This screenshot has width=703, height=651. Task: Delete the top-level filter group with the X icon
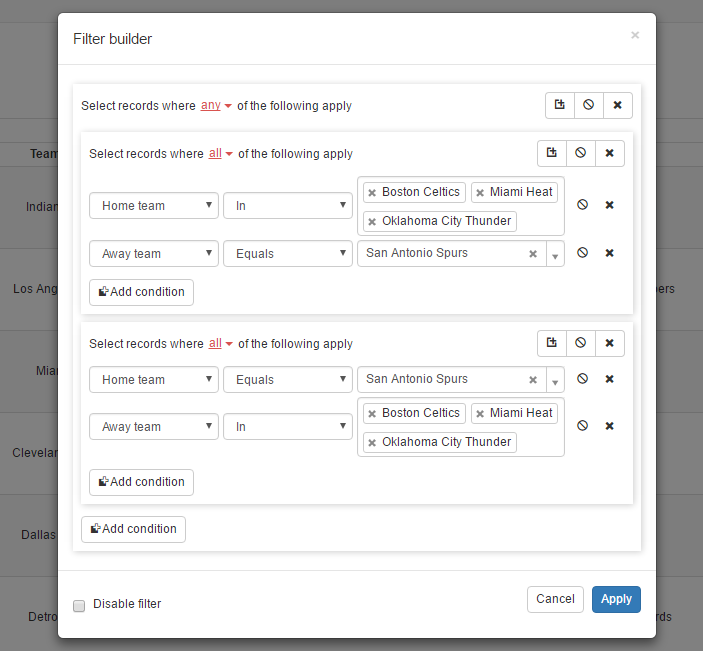tap(617, 105)
